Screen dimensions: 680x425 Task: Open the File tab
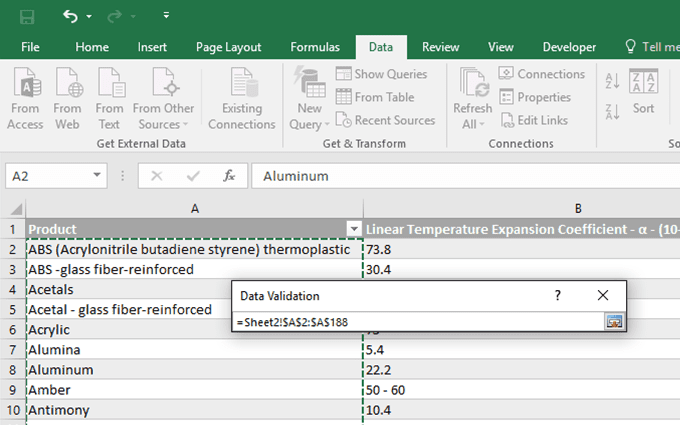(30, 47)
